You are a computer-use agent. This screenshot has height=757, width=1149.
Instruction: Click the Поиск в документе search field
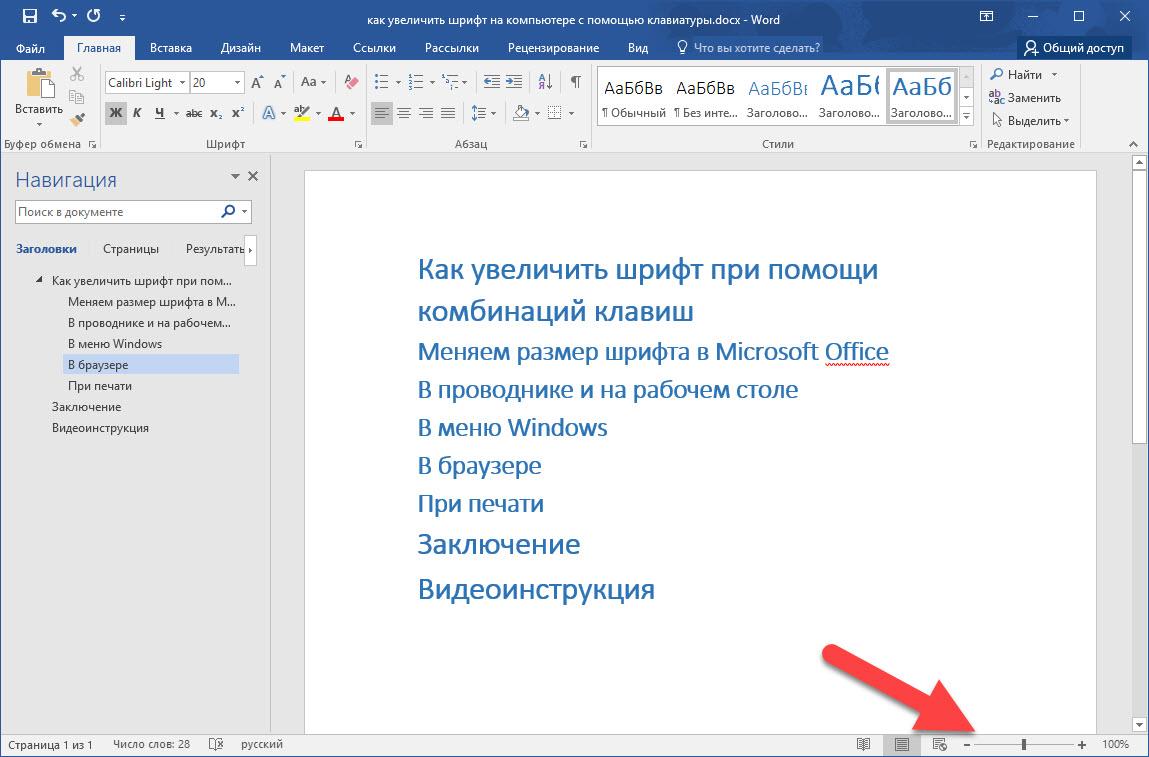[x=117, y=212]
